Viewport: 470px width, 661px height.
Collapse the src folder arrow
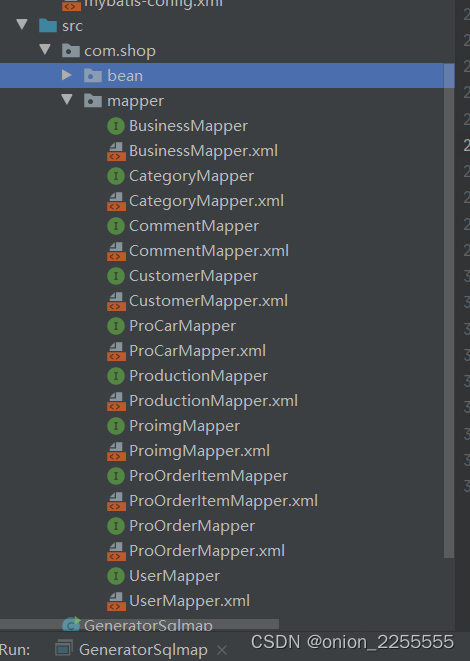22,24
